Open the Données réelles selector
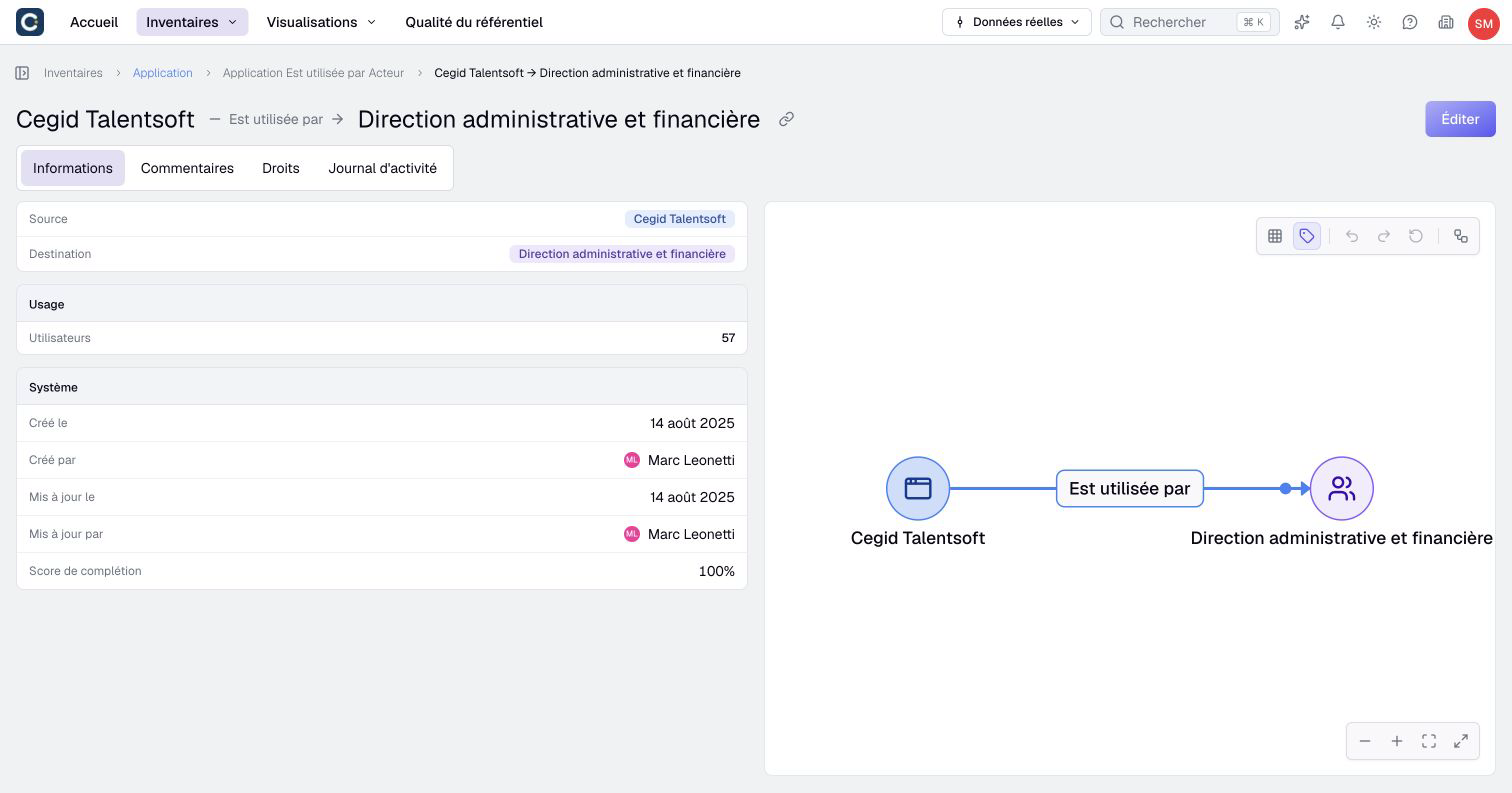1512x793 pixels. click(1017, 22)
